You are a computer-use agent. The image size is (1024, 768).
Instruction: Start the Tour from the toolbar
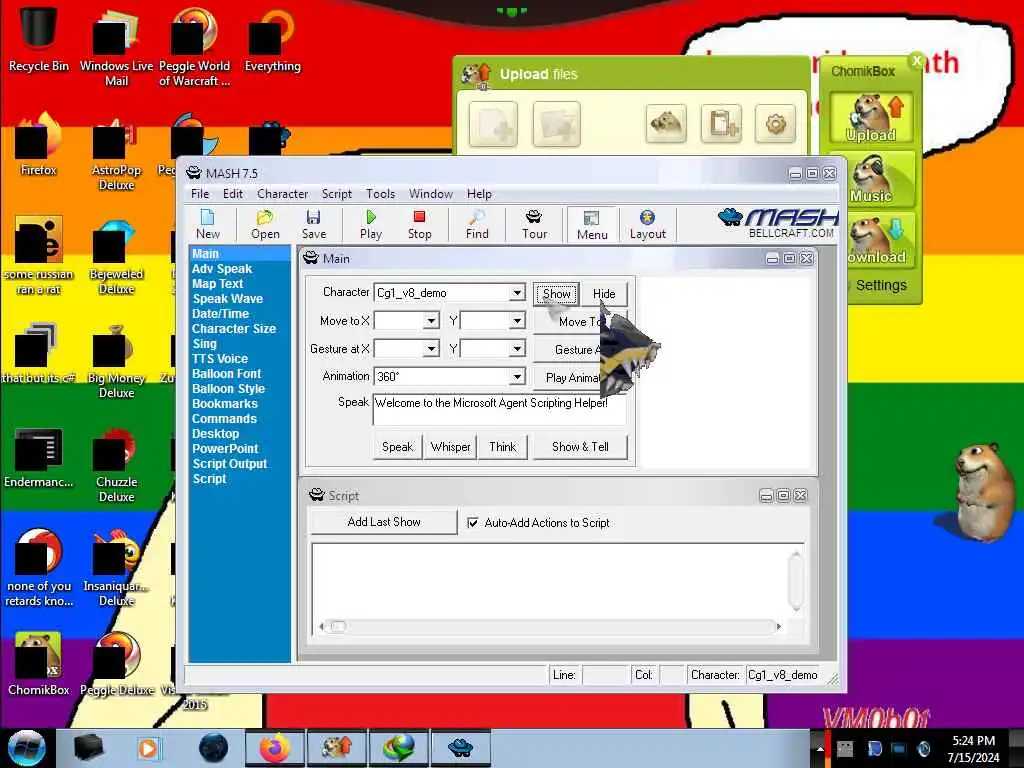[534, 225]
